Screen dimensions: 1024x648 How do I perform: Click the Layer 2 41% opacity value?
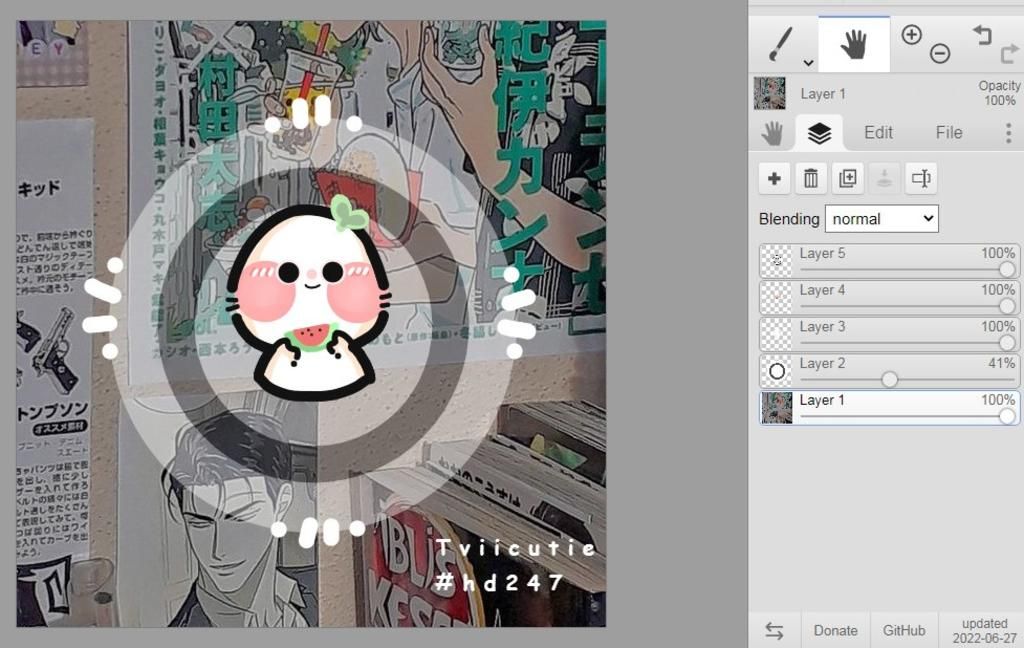[1001, 363]
